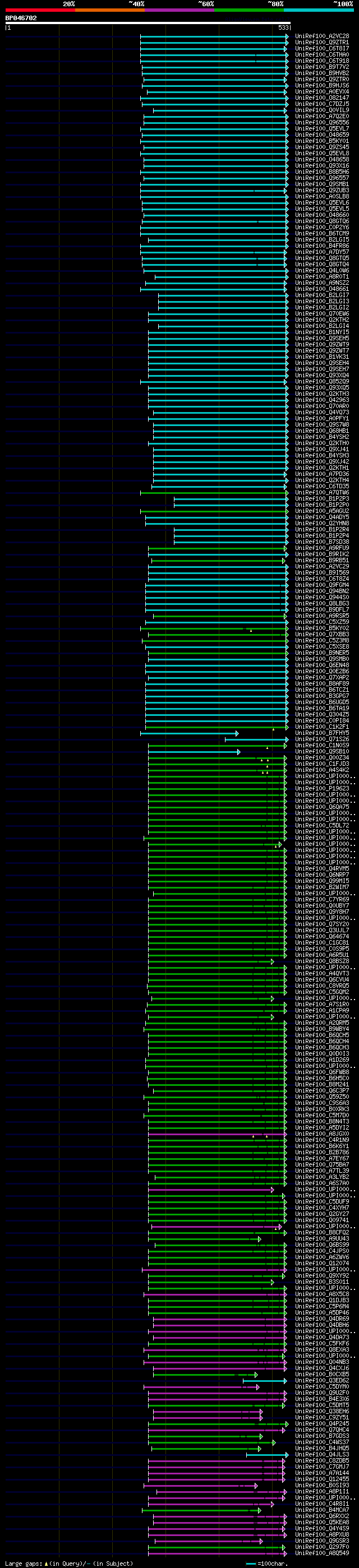Select the UniRef100_C0PZY6 label
The height and width of the screenshot is (1568, 359).
pyautogui.click(x=323, y=228)
